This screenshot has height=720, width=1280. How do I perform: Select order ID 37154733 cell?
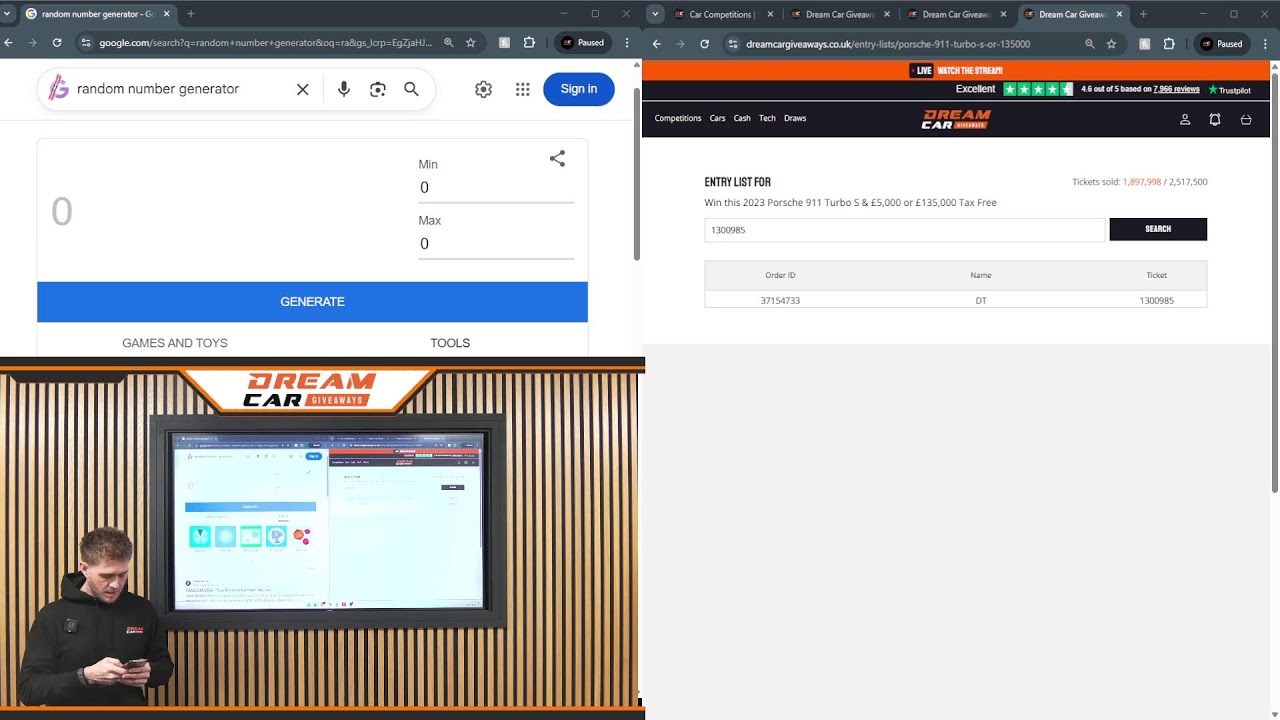click(780, 300)
